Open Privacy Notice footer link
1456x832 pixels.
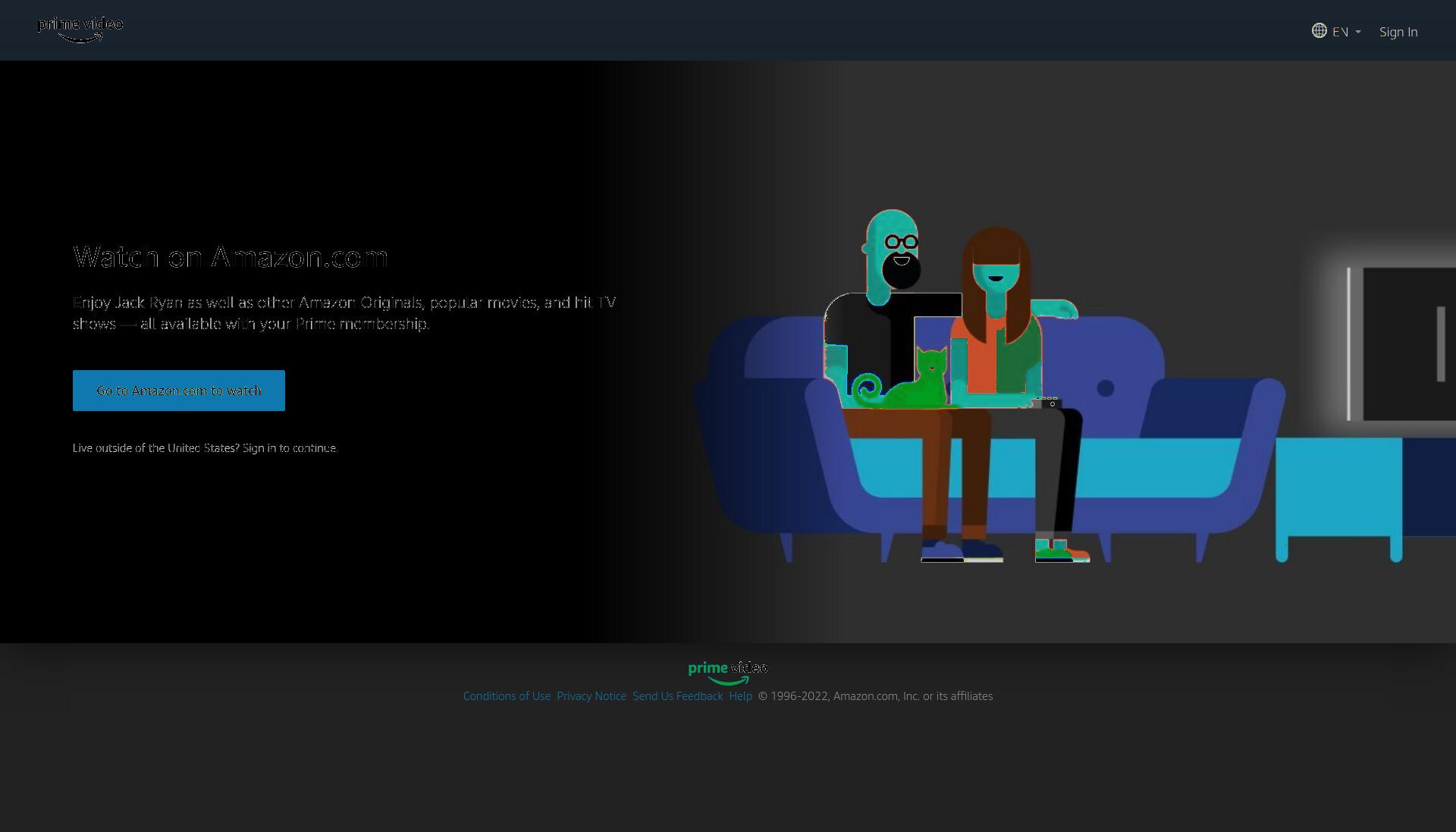tap(591, 696)
